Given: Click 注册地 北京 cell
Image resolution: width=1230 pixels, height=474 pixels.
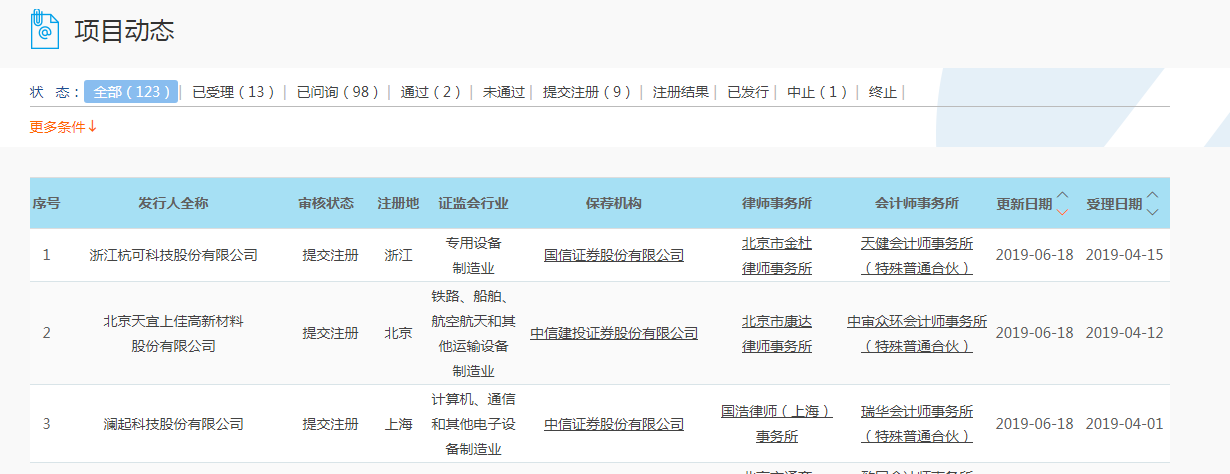Looking at the screenshot, I should click(x=398, y=333).
